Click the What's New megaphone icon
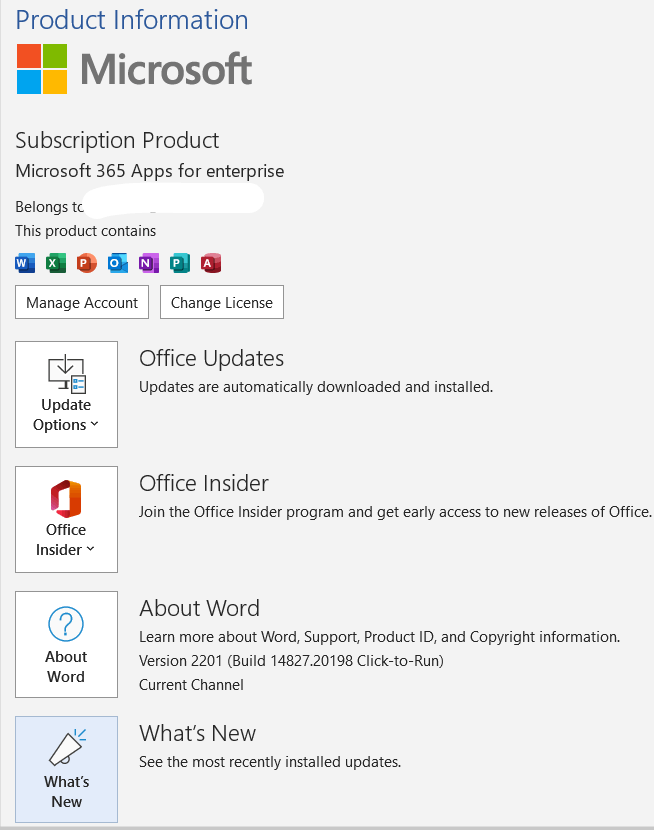654x830 pixels. pyautogui.click(x=67, y=747)
